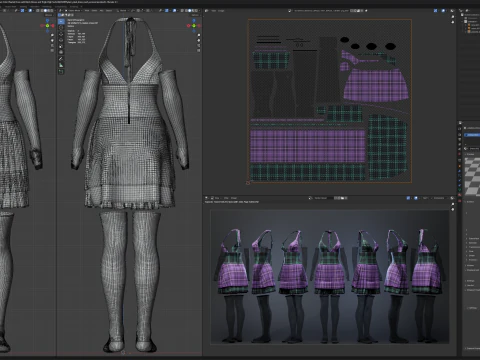This screenshot has width=480, height=360.
Task: Open View menu in UV image editor
Action: pyautogui.click(x=214, y=11)
